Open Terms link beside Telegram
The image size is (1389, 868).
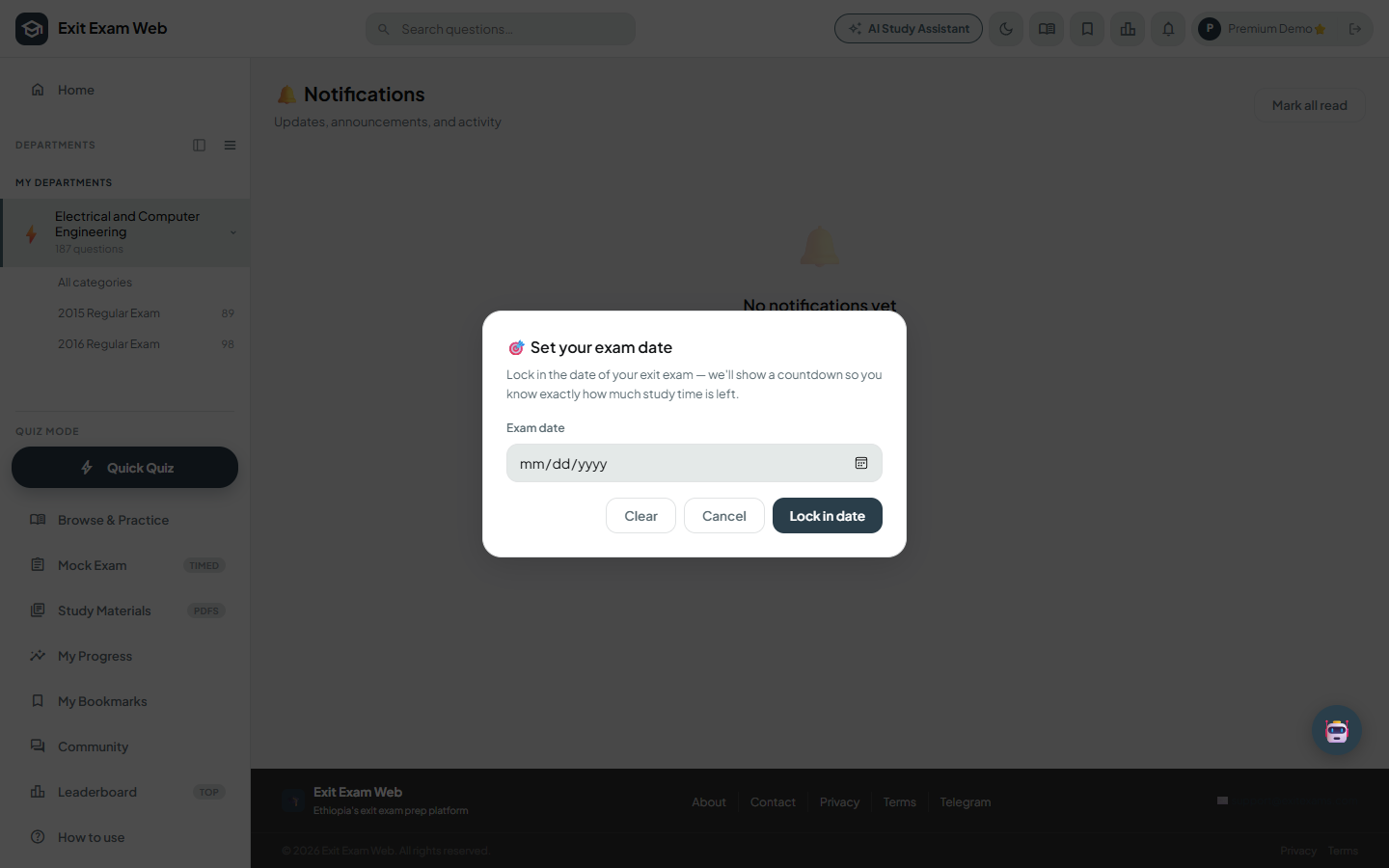pyautogui.click(x=900, y=802)
